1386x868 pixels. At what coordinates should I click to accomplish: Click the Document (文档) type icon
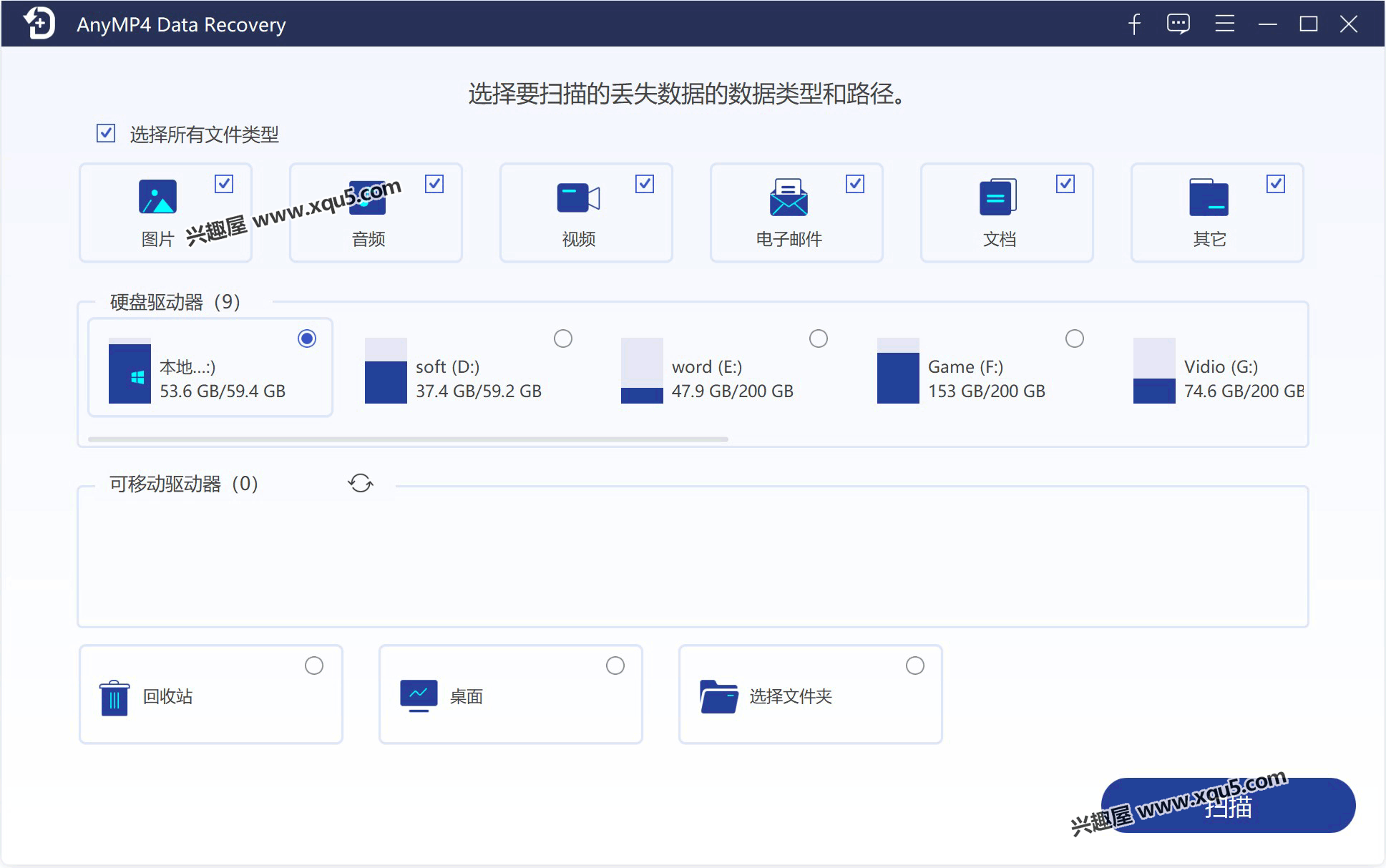998,197
